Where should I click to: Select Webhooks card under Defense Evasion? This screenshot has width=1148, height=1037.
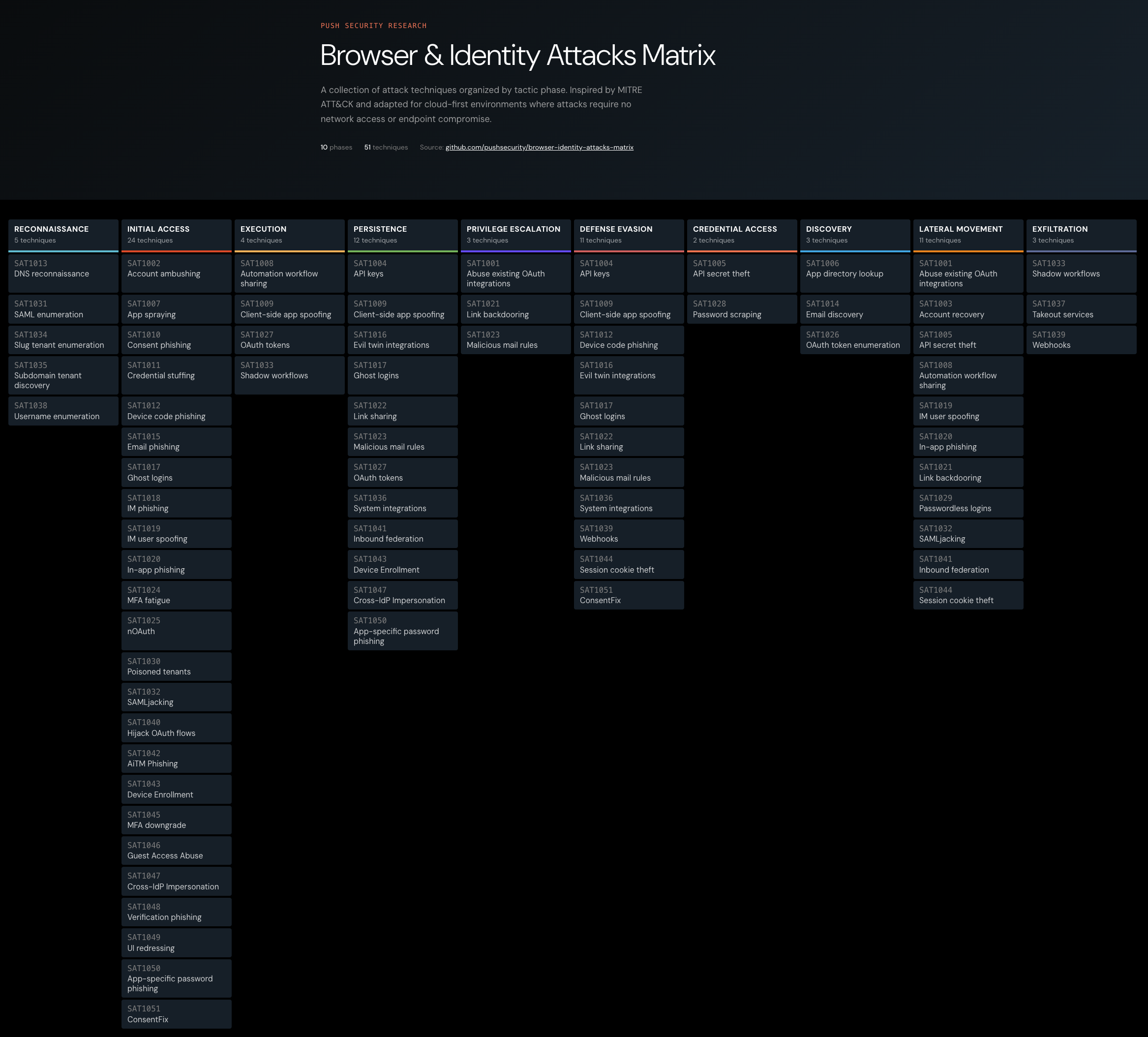click(629, 534)
